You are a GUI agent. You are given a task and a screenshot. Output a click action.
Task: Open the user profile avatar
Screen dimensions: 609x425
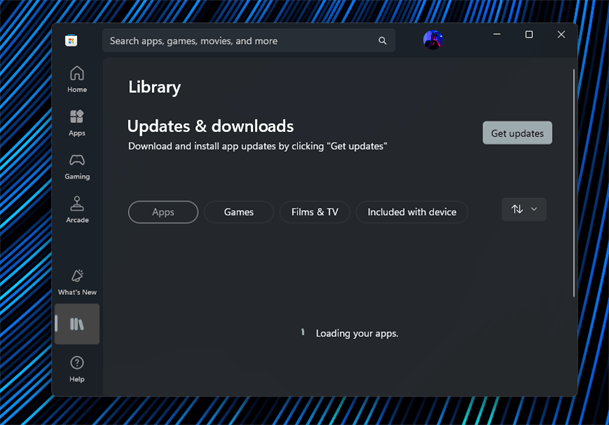(433, 40)
